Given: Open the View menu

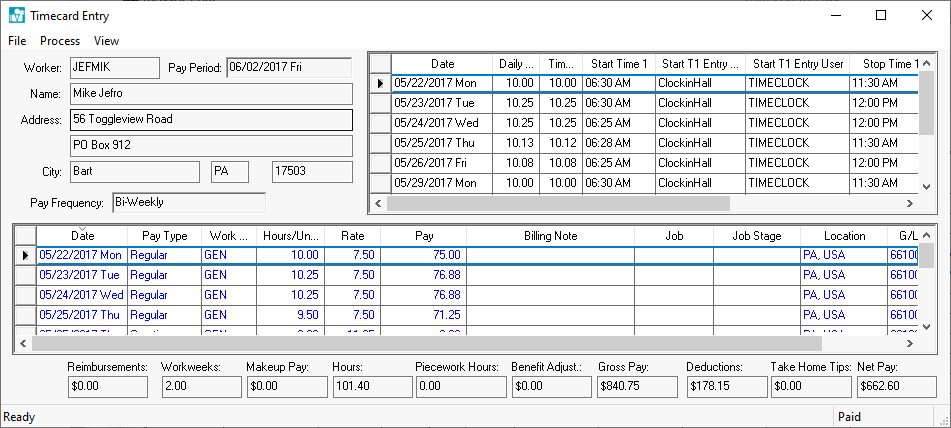Looking at the screenshot, I should pyautogui.click(x=106, y=41).
